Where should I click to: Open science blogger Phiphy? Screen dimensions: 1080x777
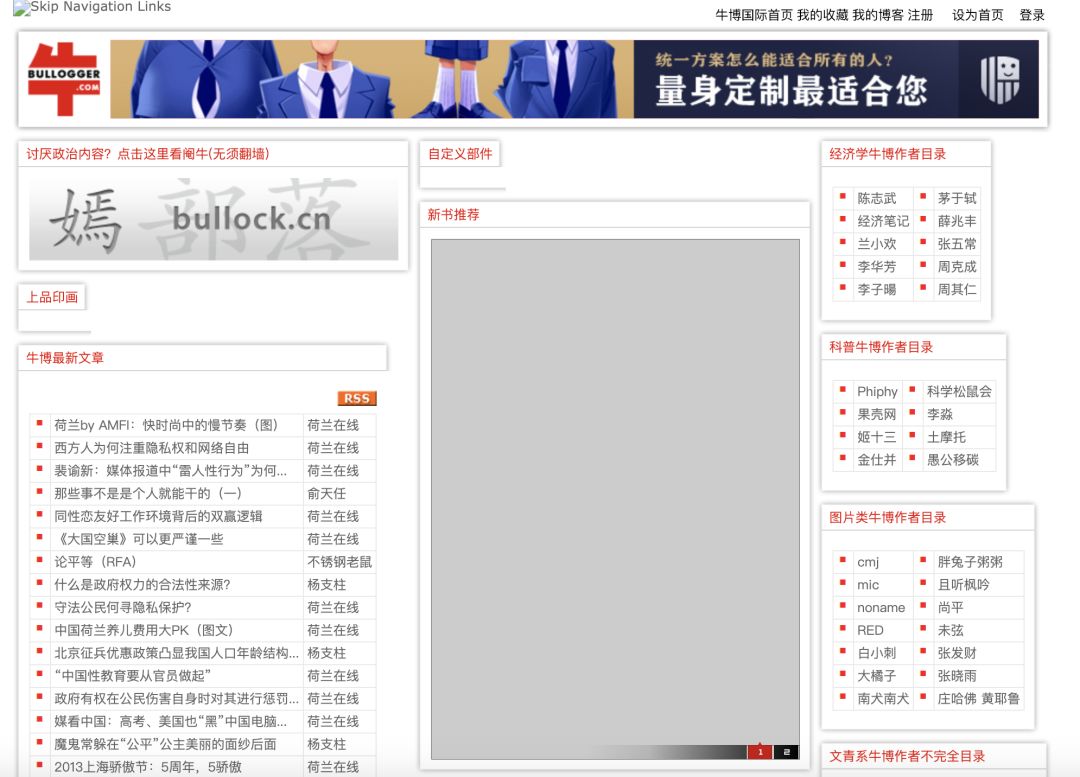point(878,391)
